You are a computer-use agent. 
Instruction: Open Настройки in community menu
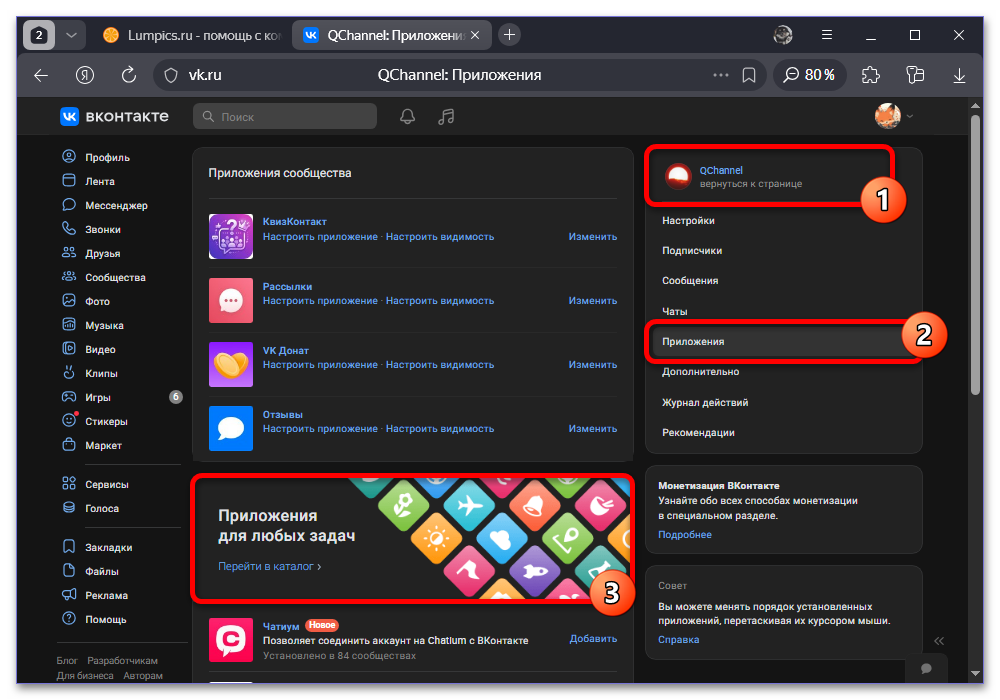click(688, 221)
